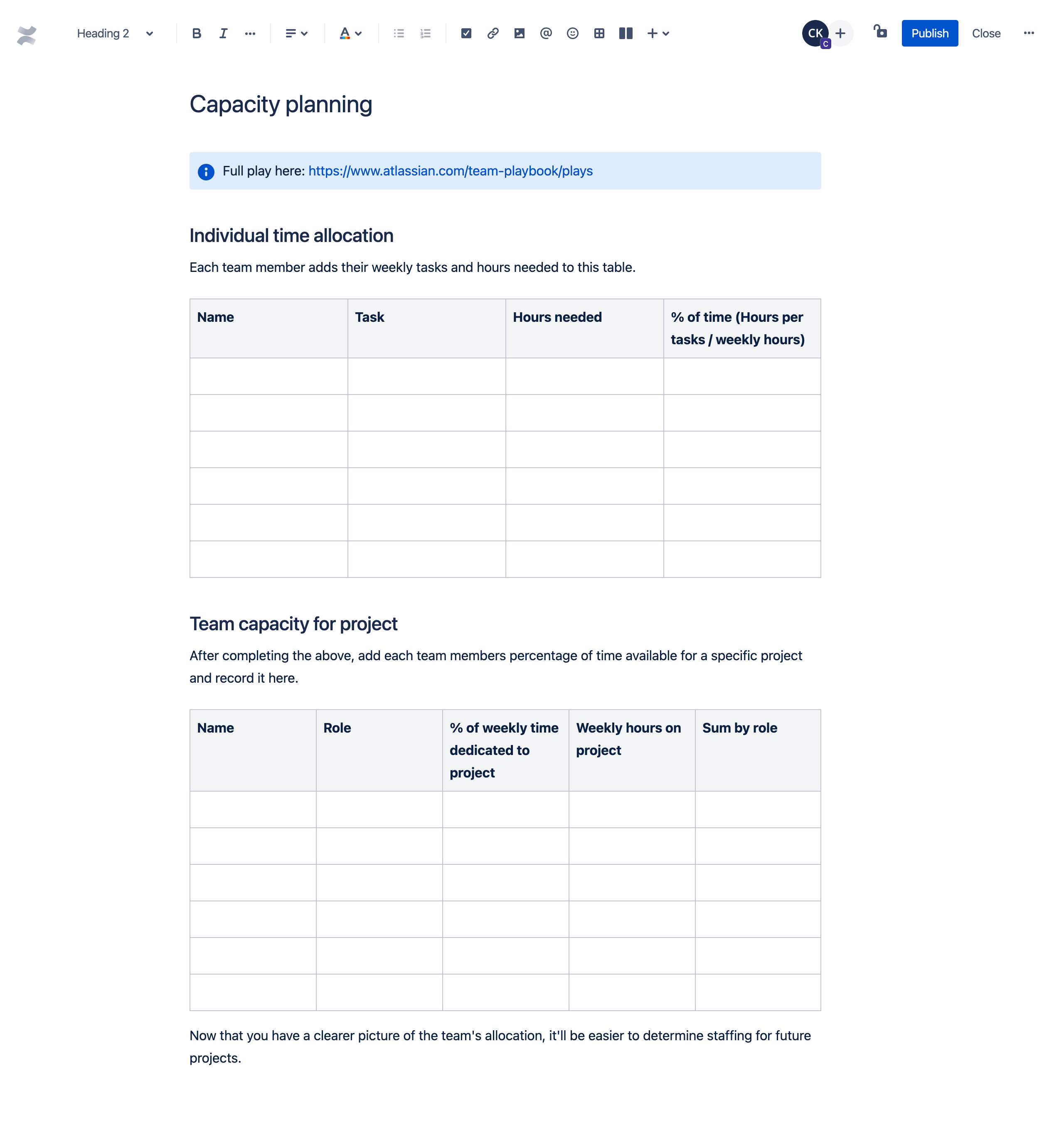Click the mention user icon
The image size is (1064, 1140).
(545, 33)
